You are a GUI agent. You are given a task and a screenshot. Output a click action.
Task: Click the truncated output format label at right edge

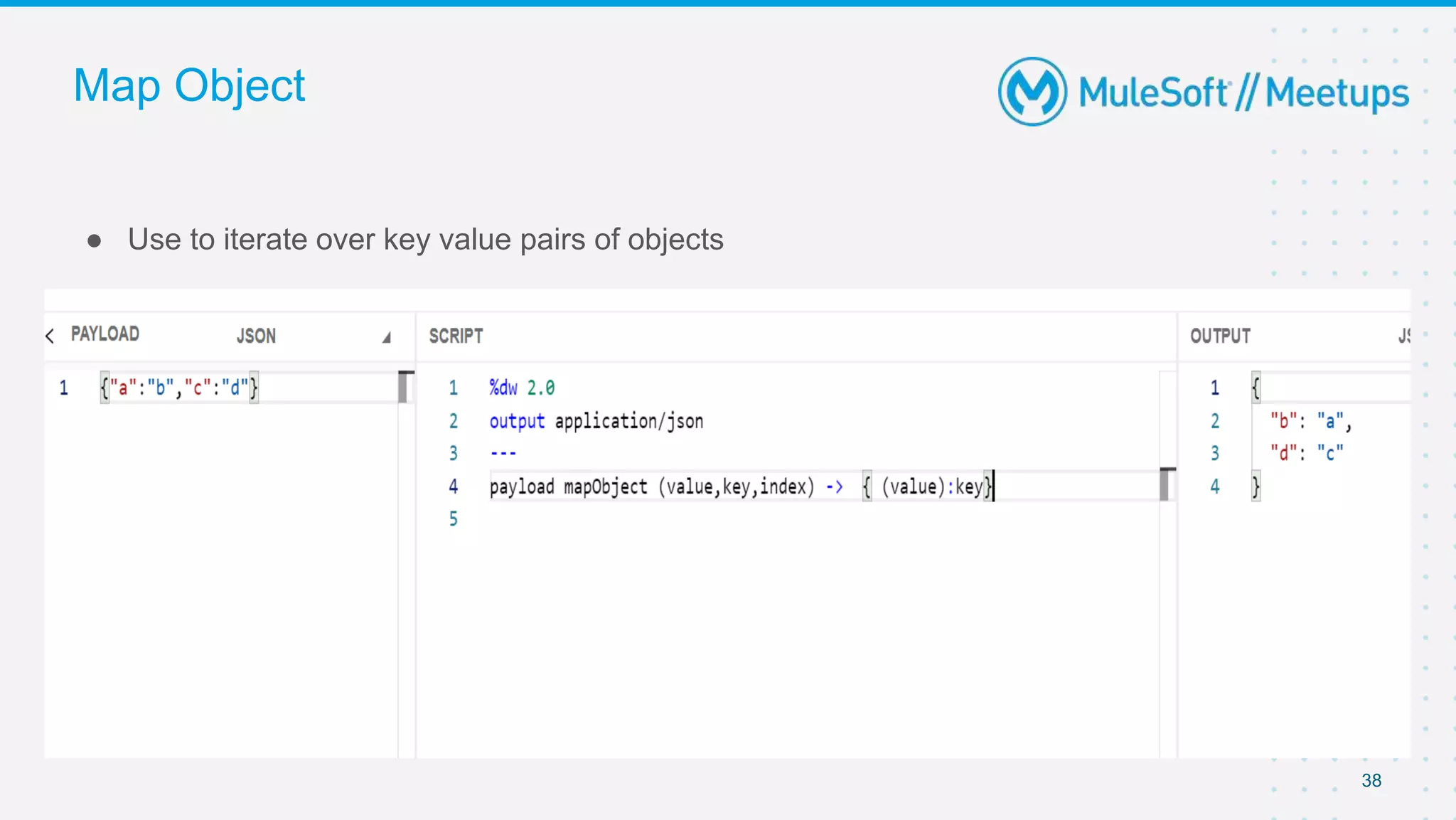(1404, 336)
